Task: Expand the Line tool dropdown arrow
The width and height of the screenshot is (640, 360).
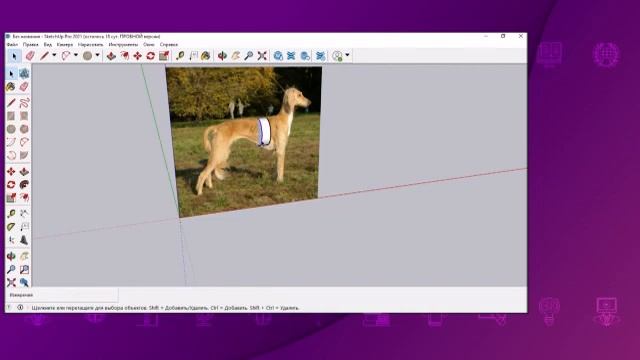Action: 54,56
